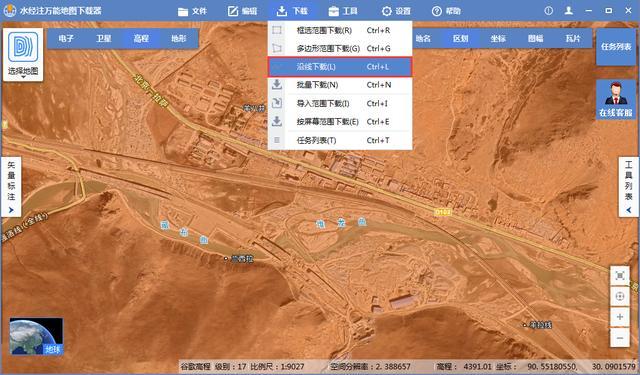Click the 北京-拉萨 road label on map
The image size is (640, 375).
150,90
